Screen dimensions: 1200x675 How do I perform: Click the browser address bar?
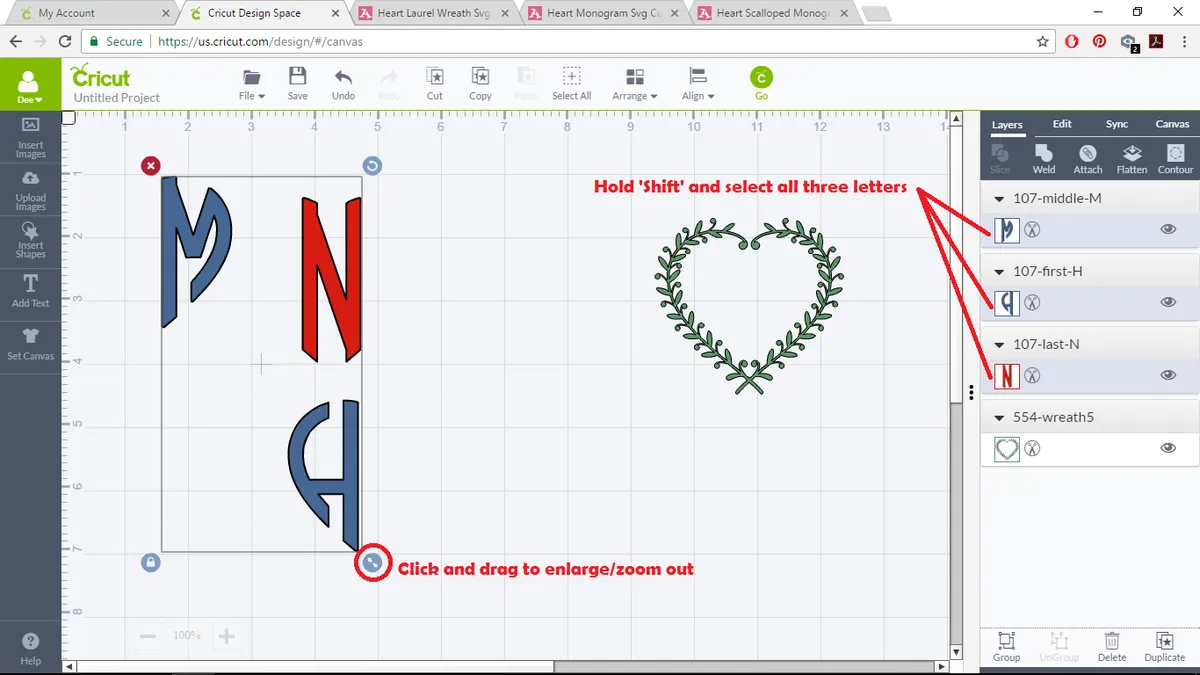[x=570, y=42]
